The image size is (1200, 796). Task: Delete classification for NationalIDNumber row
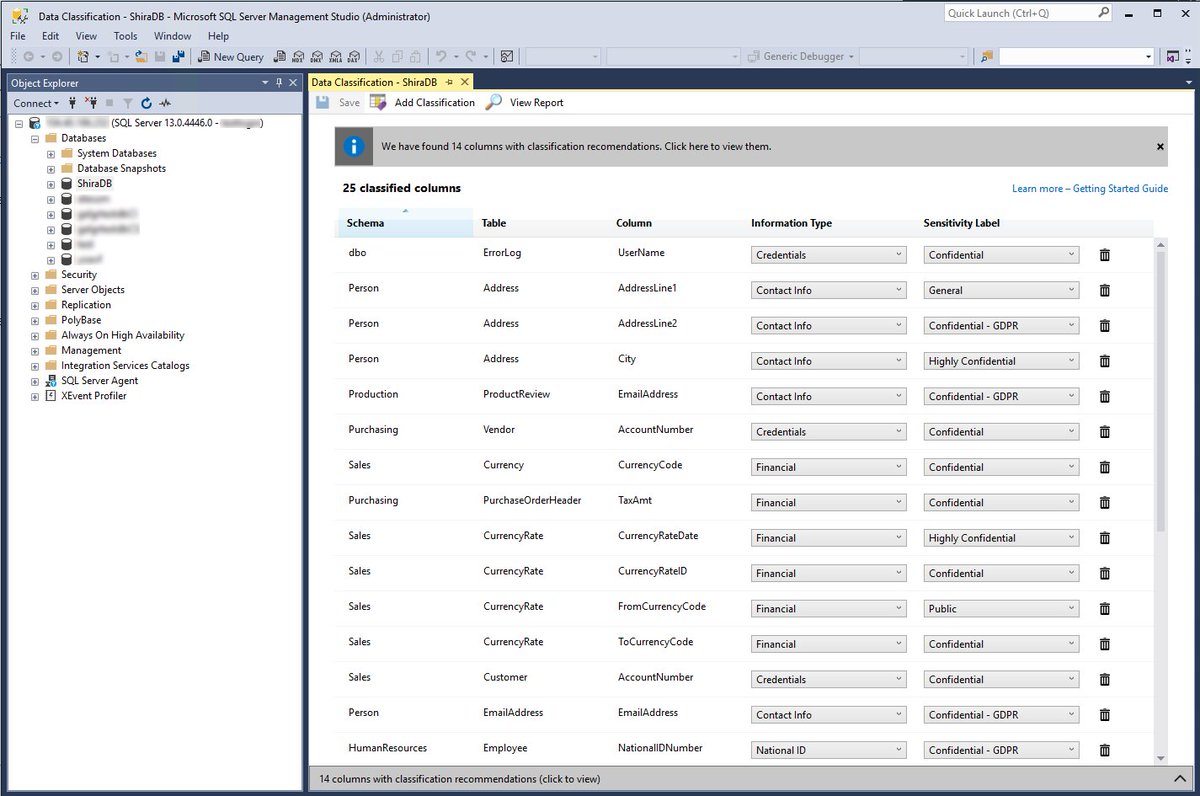tap(1105, 750)
